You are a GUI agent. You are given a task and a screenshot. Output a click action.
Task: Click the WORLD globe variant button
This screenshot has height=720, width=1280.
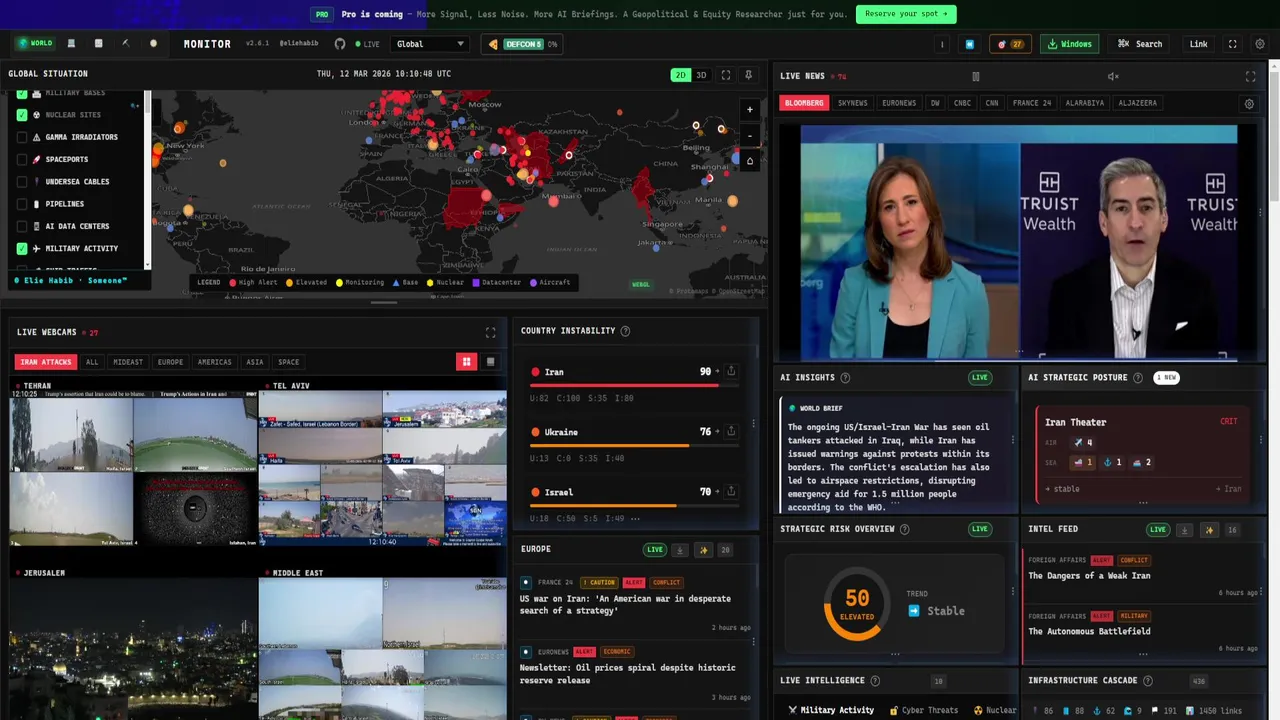(x=35, y=44)
